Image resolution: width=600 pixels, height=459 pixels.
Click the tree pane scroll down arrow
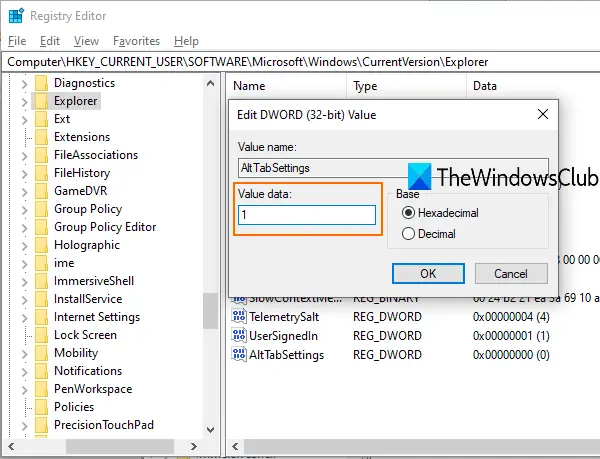click(x=210, y=430)
